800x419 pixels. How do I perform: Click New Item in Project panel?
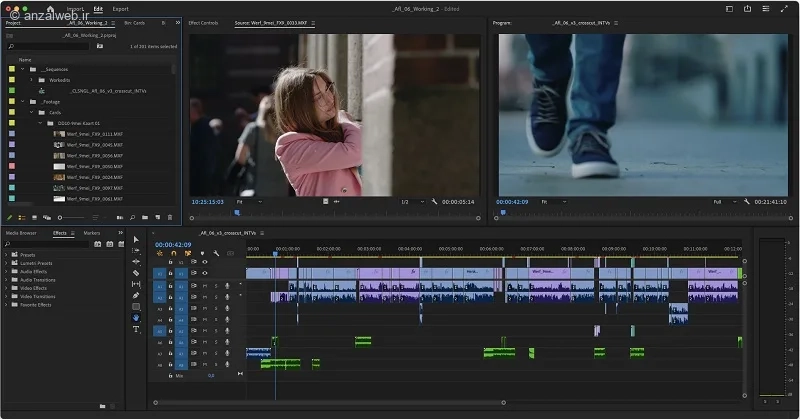coord(158,217)
